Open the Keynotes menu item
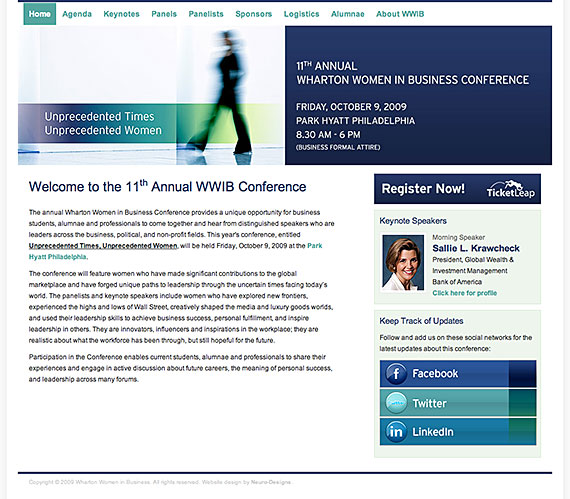Image resolution: width=570 pixels, height=499 pixels. tap(121, 14)
